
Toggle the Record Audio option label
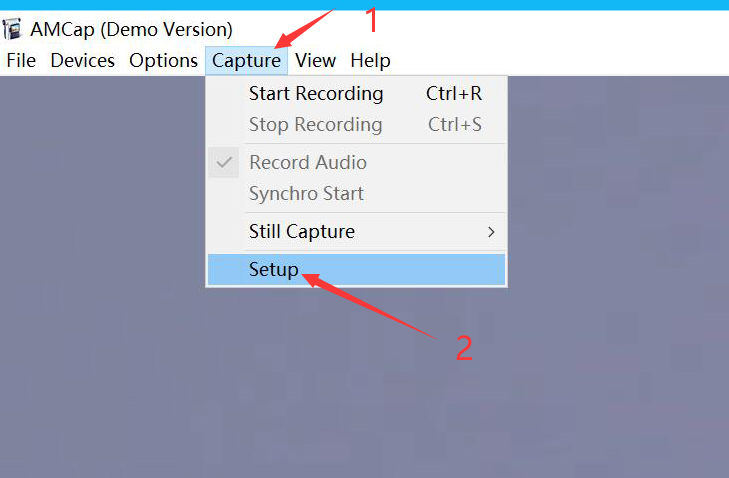(x=308, y=162)
